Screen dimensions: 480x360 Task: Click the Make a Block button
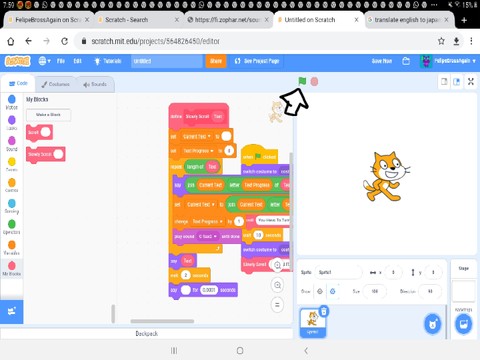tap(48, 115)
